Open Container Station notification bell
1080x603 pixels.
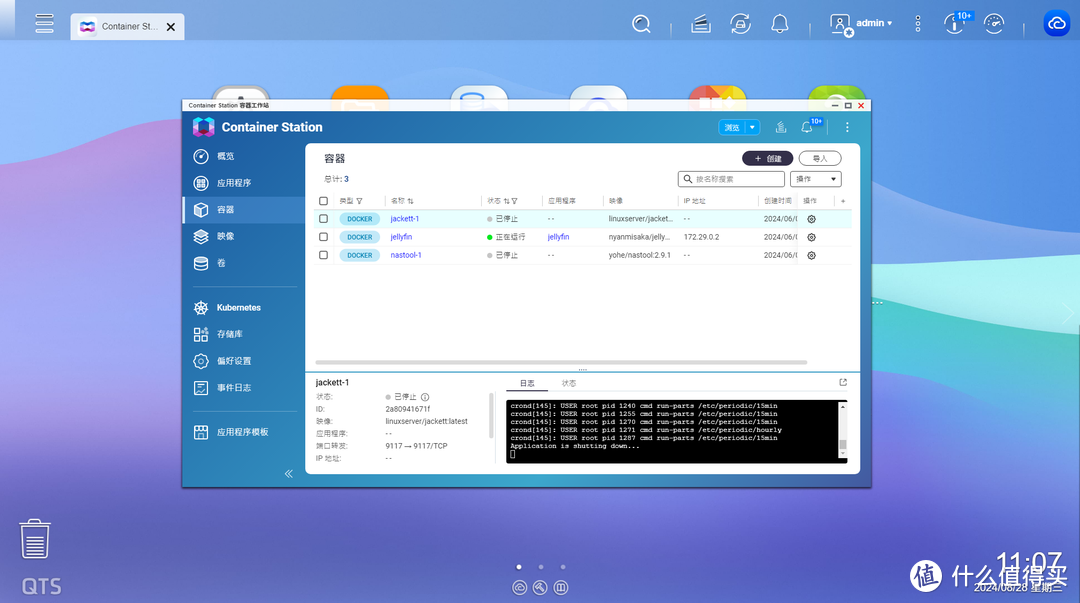(808, 128)
